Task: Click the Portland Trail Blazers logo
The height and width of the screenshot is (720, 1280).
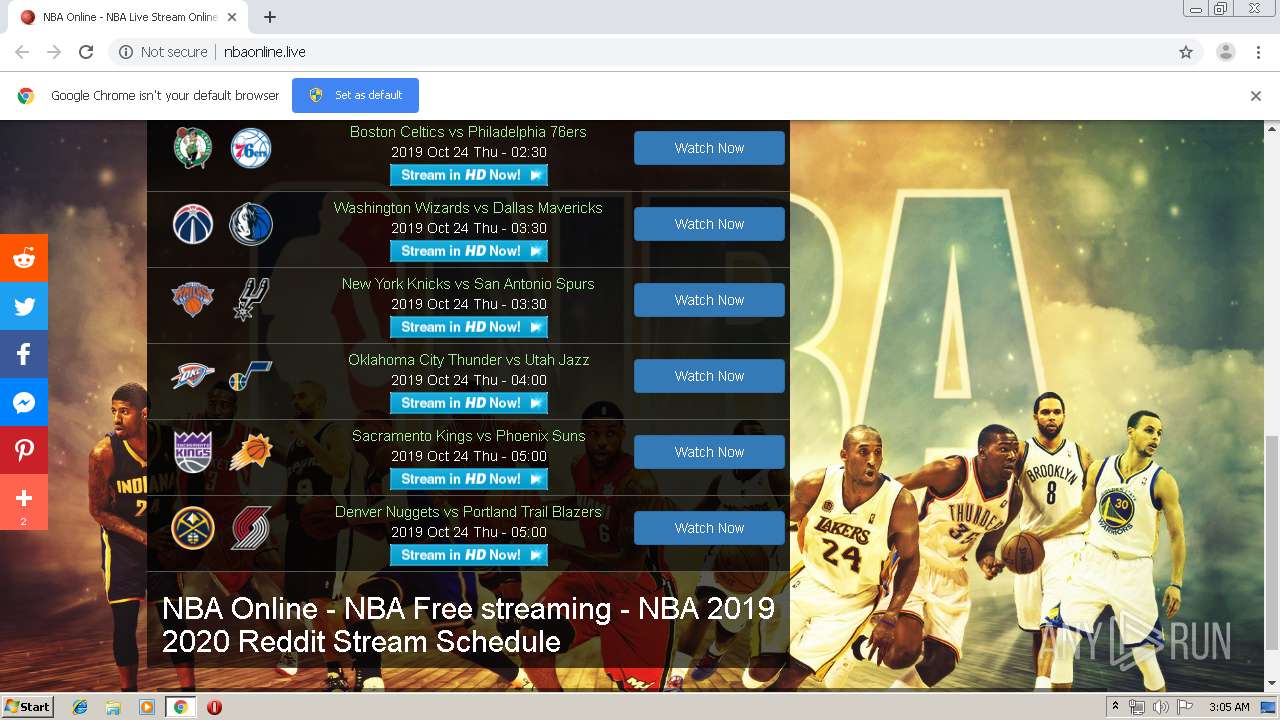Action: [250, 528]
